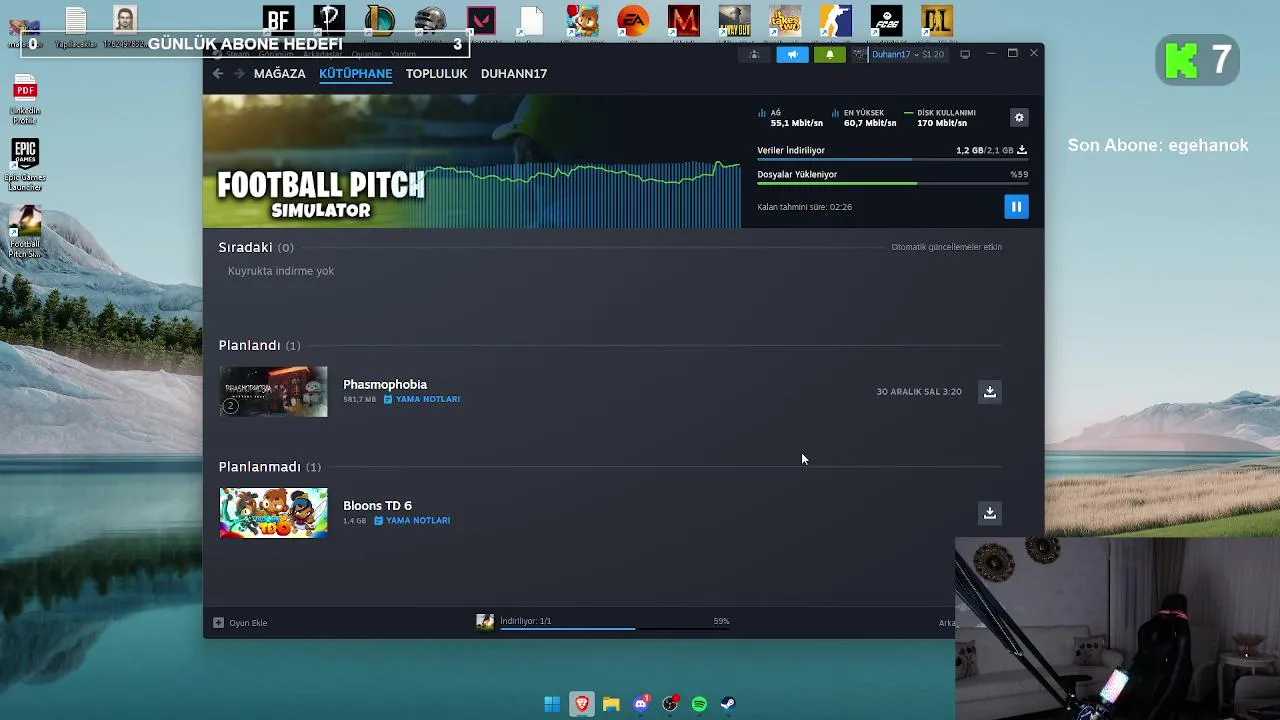Click the Planlanmadı (1) heading
This screenshot has width=1280, height=720.
coord(270,467)
